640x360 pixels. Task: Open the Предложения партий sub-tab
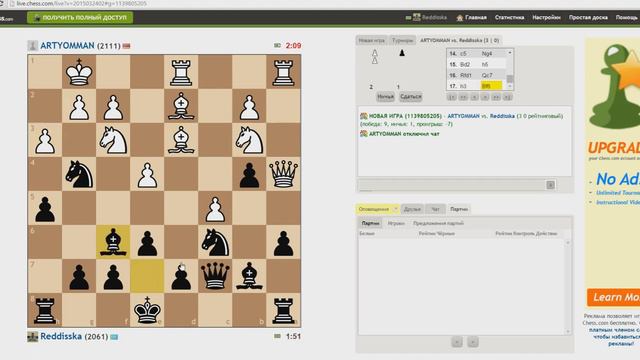pos(438,223)
